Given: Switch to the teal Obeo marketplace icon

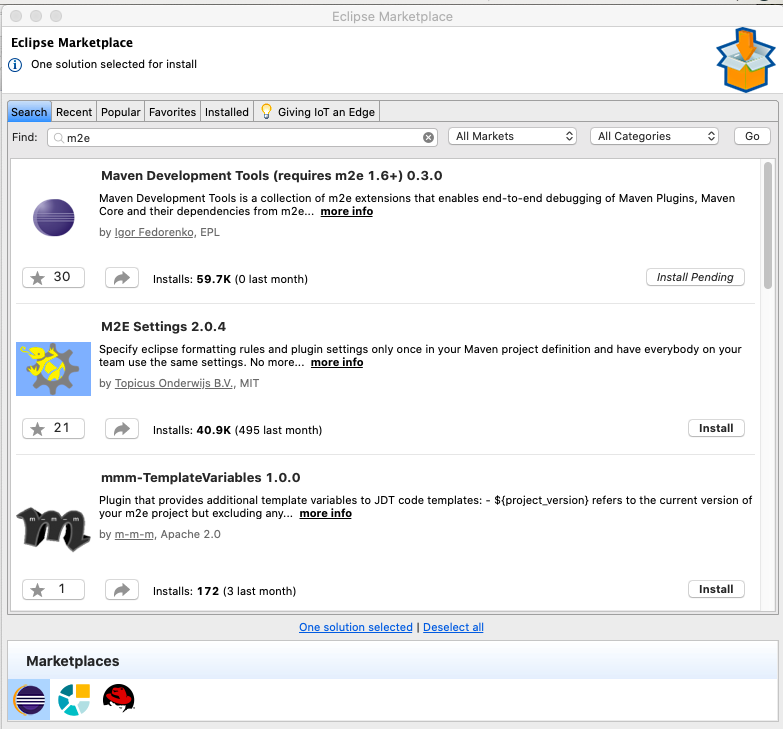Looking at the screenshot, I should 74,699.
